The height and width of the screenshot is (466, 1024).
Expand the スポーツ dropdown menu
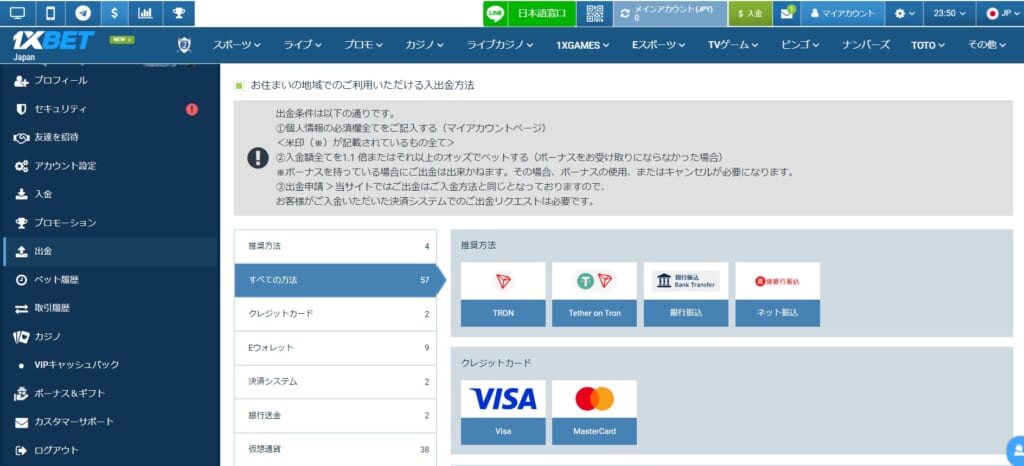(x=236, y=45)
